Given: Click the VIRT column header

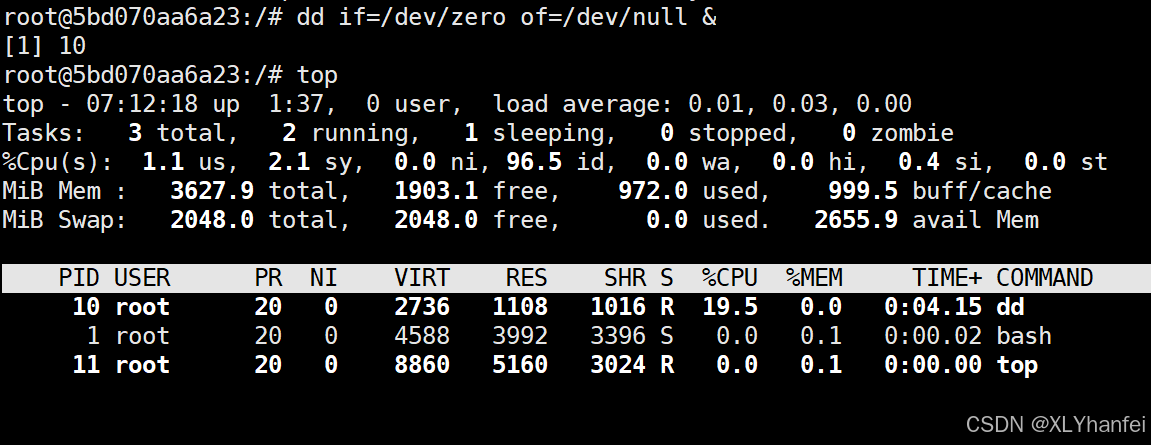Looking at the screenshot, I should click(422, 278).
